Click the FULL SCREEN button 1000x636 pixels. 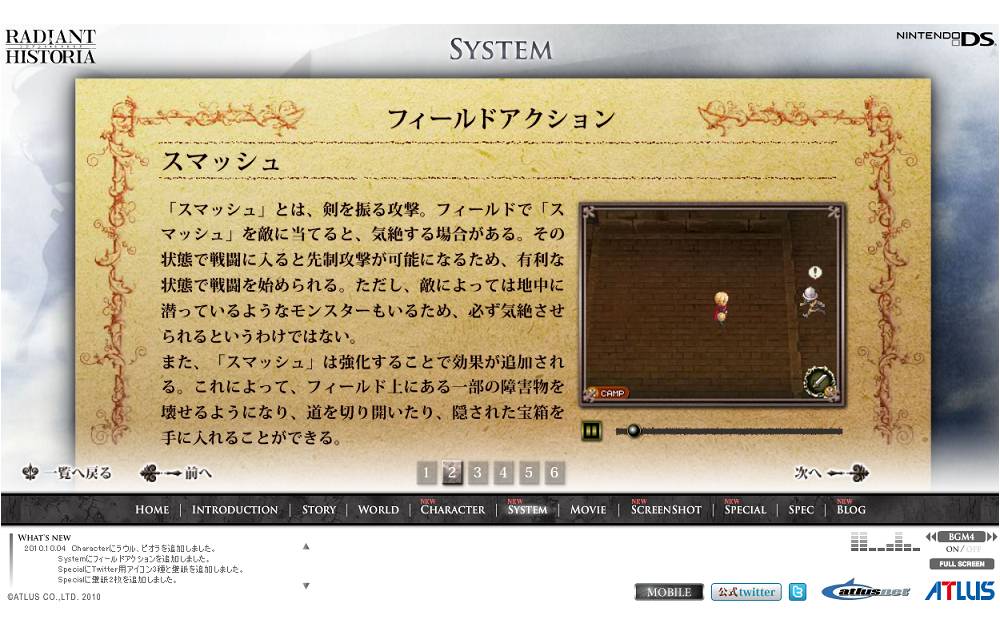click(962, 564)
